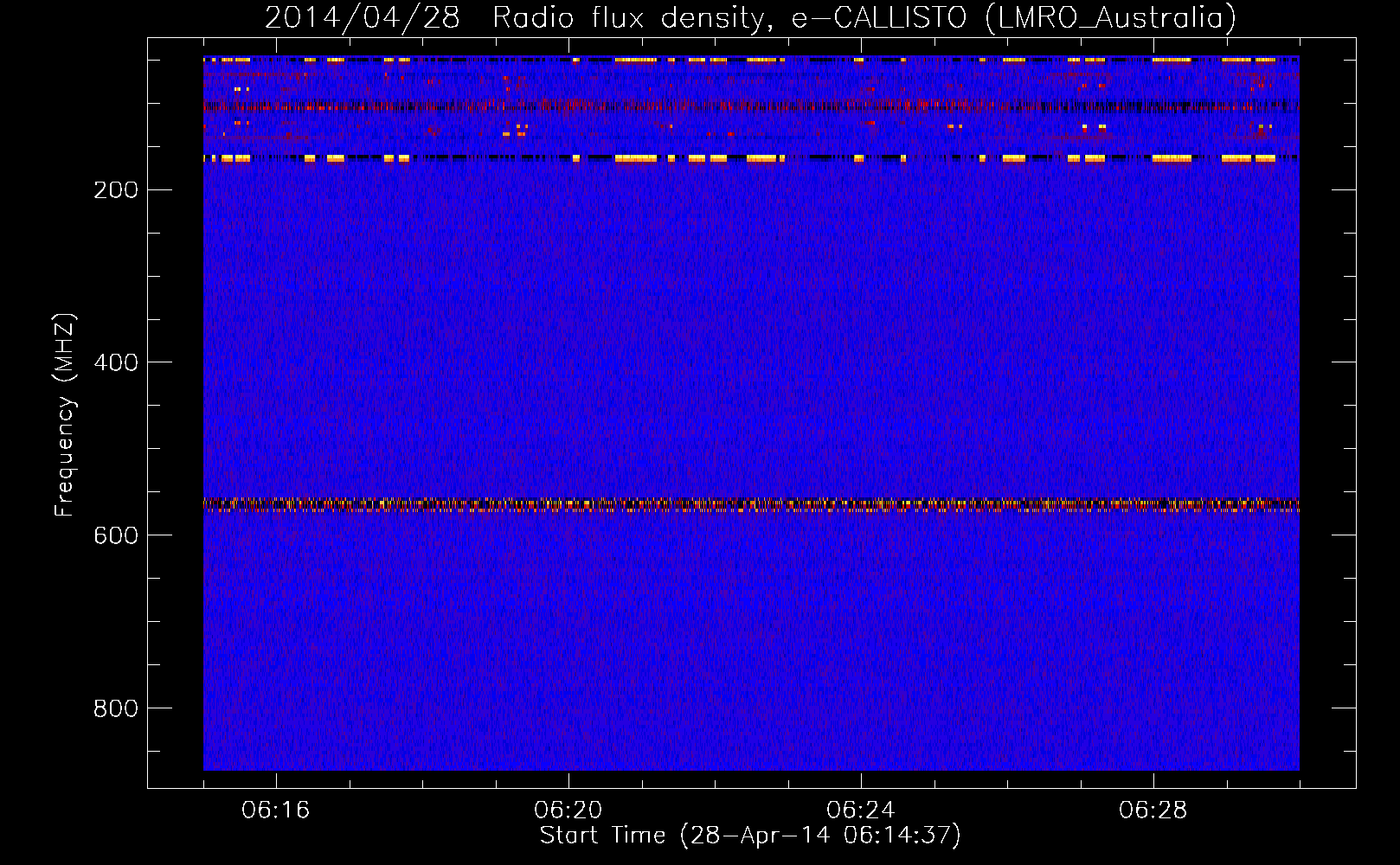The width and height of the screenshot is (1400, 865).
Task: Click the '06:16' time tick label
Action: point(276,811)
